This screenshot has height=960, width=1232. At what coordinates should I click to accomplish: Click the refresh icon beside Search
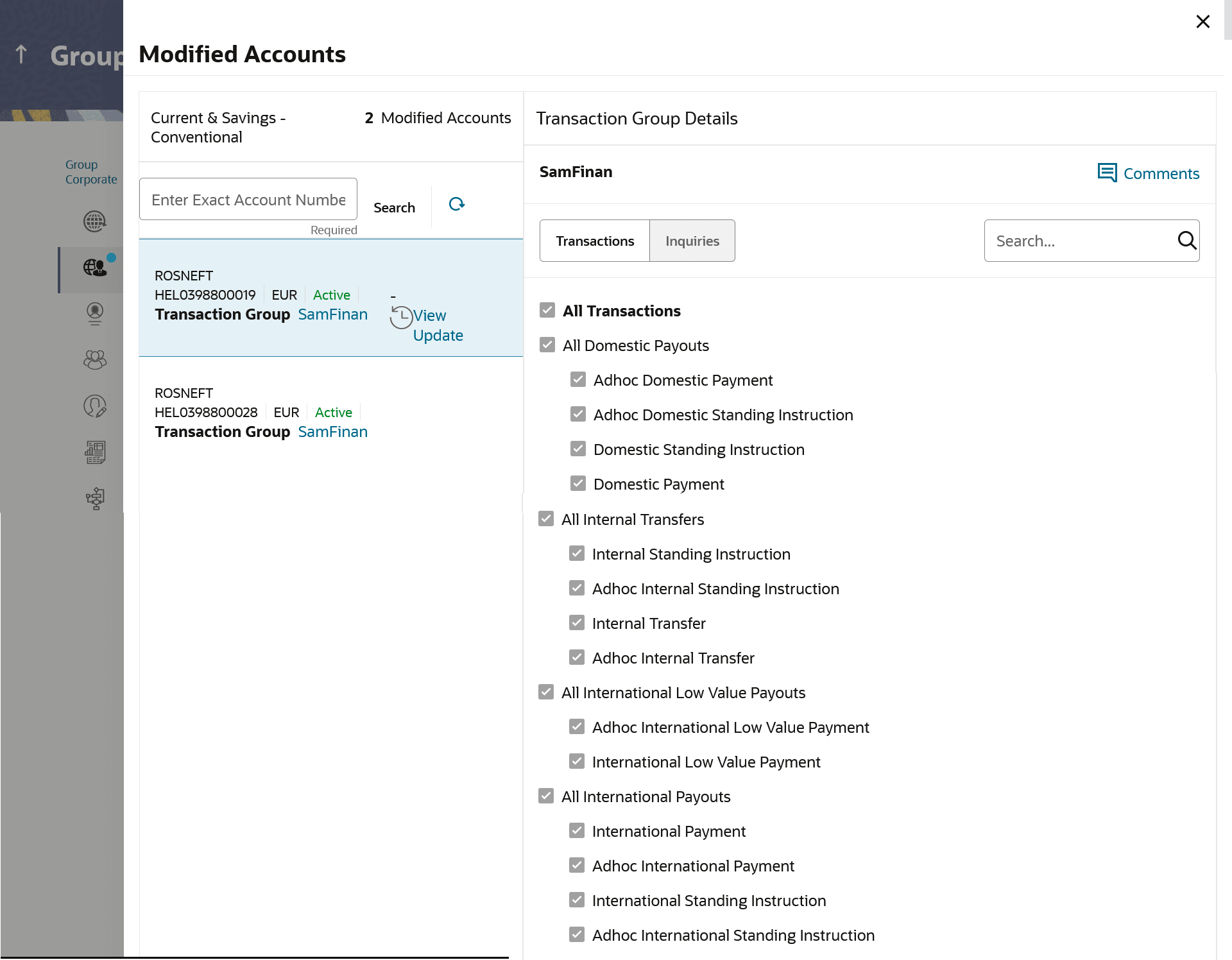[x=456, y=204]
